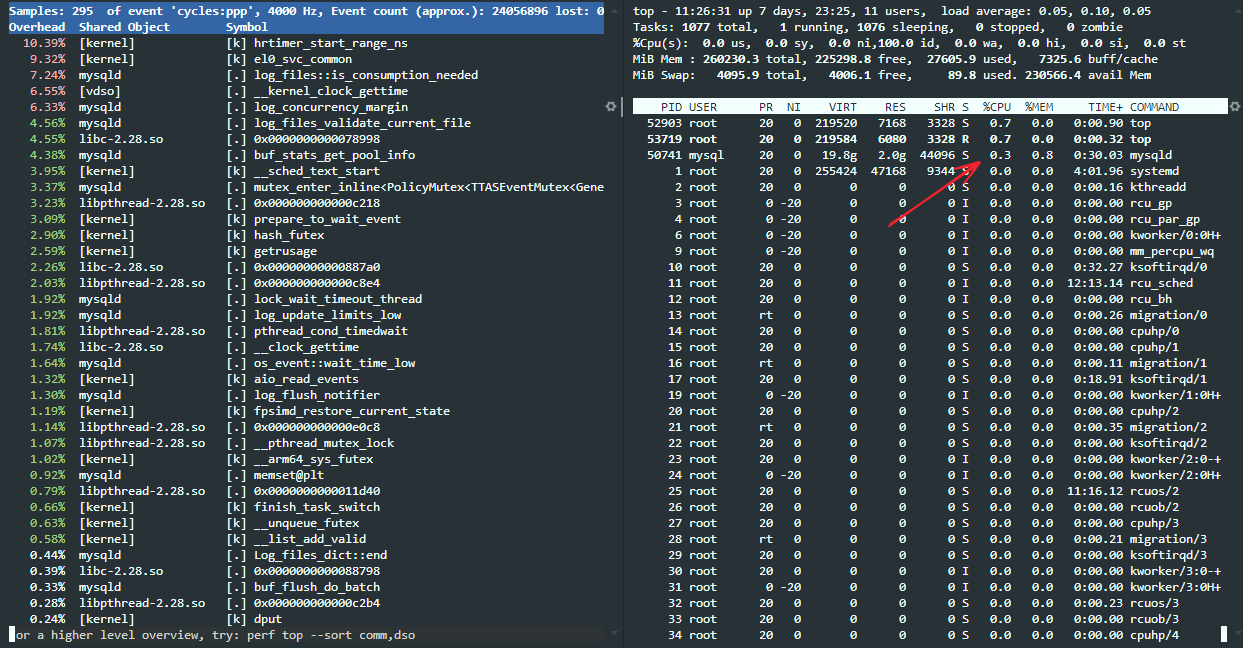The height and width of the screenshot is (648, 1243).
Task: Click the [vdso] shared object entry
Action: (100, 91)
